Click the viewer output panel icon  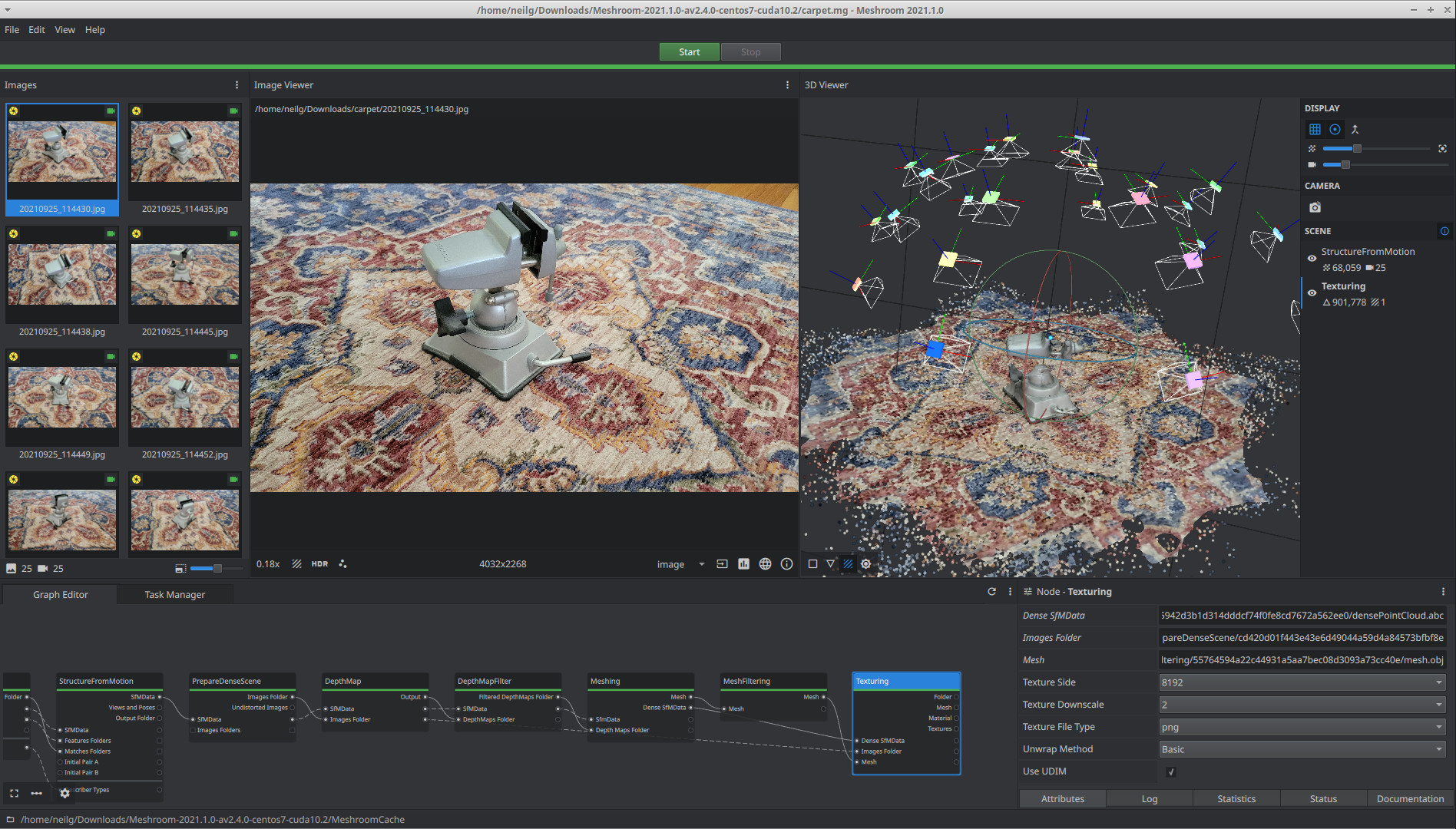coord(722,564)
